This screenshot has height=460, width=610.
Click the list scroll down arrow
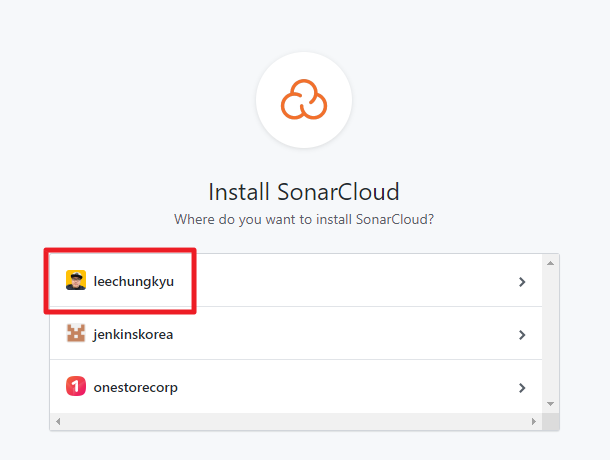(x=550, y=404)
